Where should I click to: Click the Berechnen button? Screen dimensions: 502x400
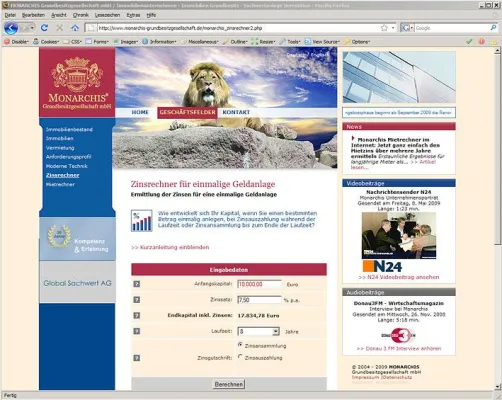coord(229,384)
